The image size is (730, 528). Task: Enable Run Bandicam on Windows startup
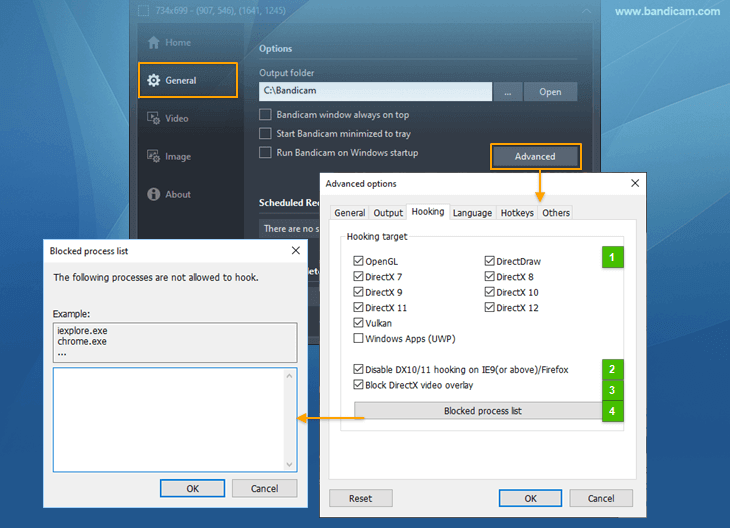265,152
